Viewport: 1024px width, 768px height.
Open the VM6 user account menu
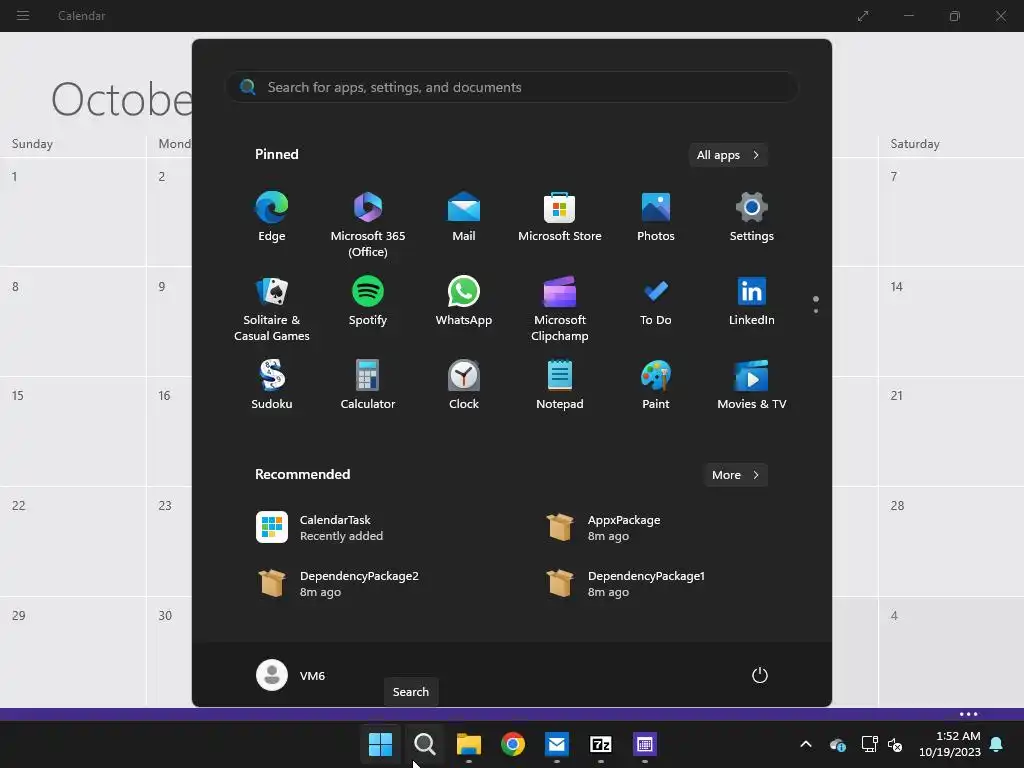pyautogui.click(x=291, y=675)
